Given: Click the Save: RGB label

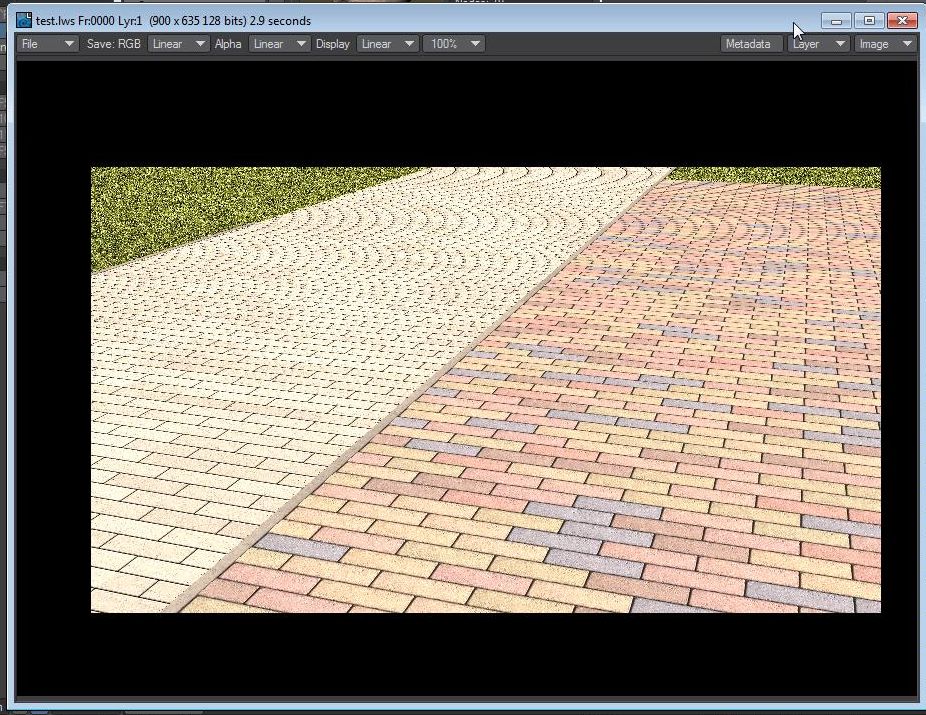Looking at the screenshot, I should point(113,44).
